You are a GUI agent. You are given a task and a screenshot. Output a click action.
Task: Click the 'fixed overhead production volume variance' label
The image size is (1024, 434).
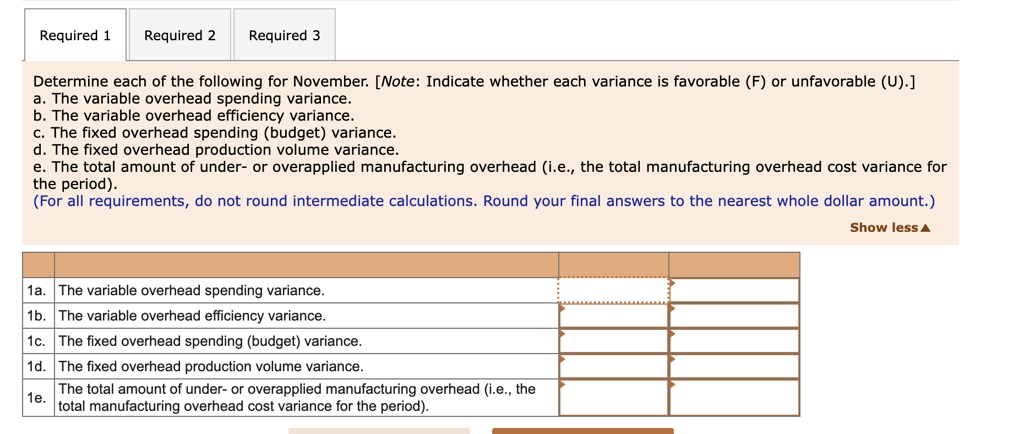pos(211,366)
